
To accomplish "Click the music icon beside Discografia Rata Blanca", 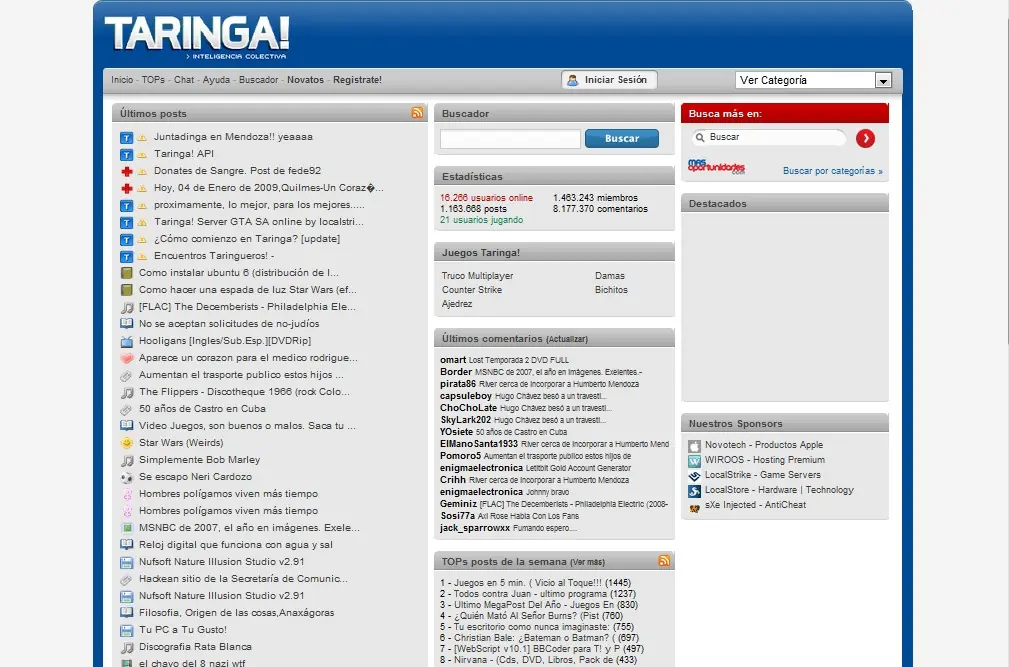I will (127, 648).
